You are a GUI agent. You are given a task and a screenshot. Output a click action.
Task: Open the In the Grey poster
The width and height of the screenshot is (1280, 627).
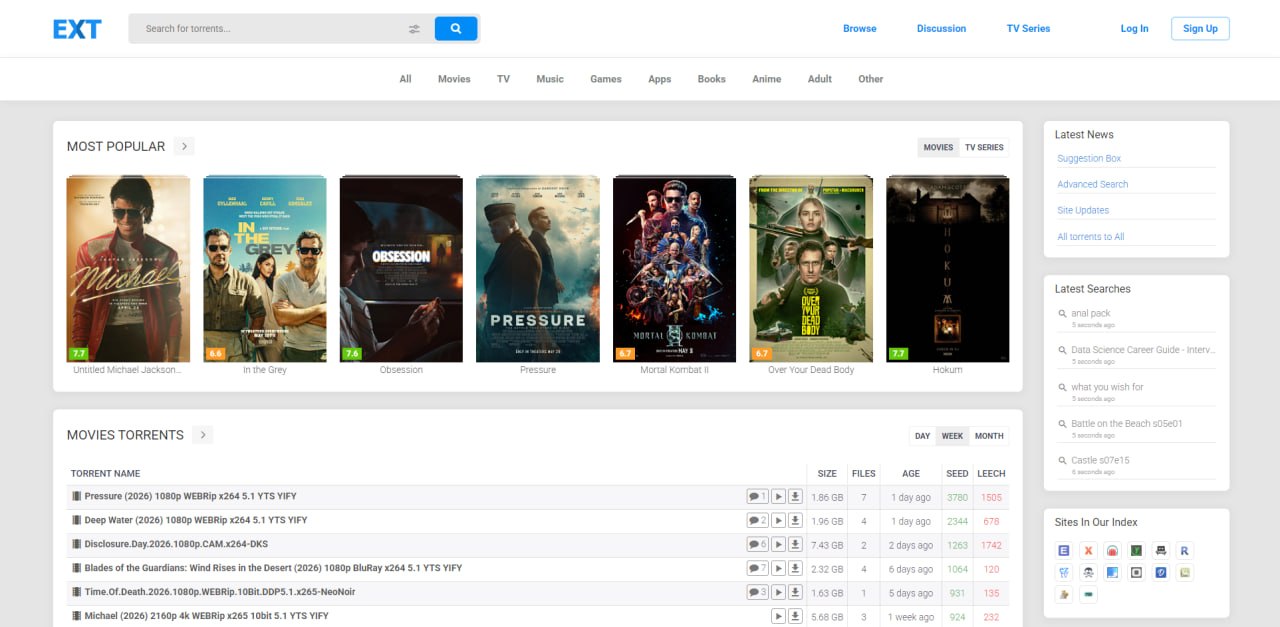pyautogui.click(x=265, y=269)
